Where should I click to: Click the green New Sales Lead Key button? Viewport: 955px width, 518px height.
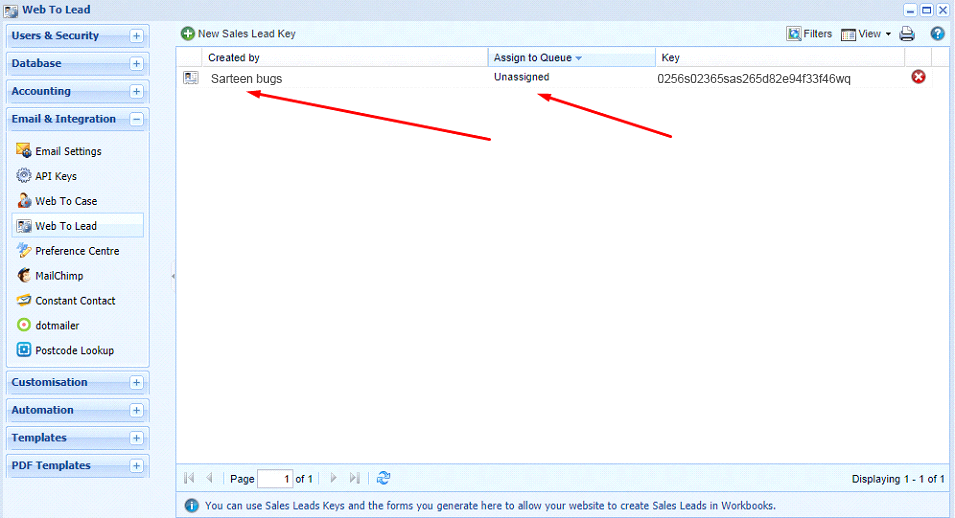238,34
